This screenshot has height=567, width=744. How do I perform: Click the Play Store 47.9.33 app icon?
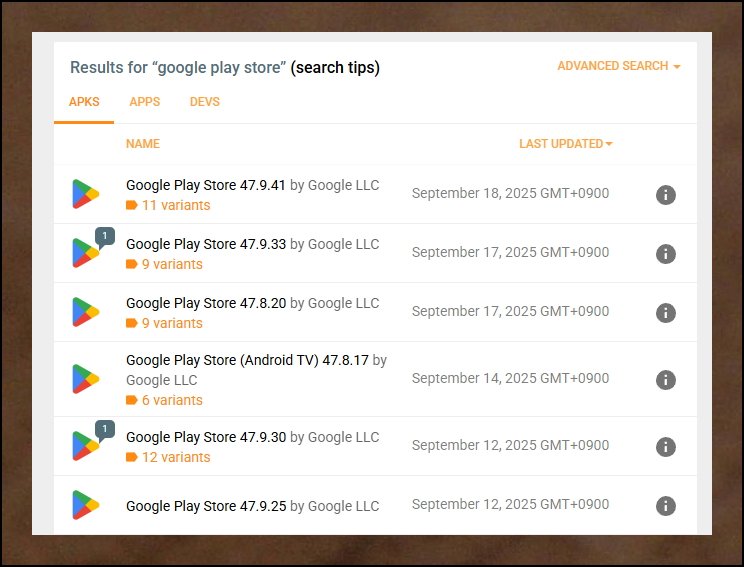pyautogui.click(x=85, y=253)
